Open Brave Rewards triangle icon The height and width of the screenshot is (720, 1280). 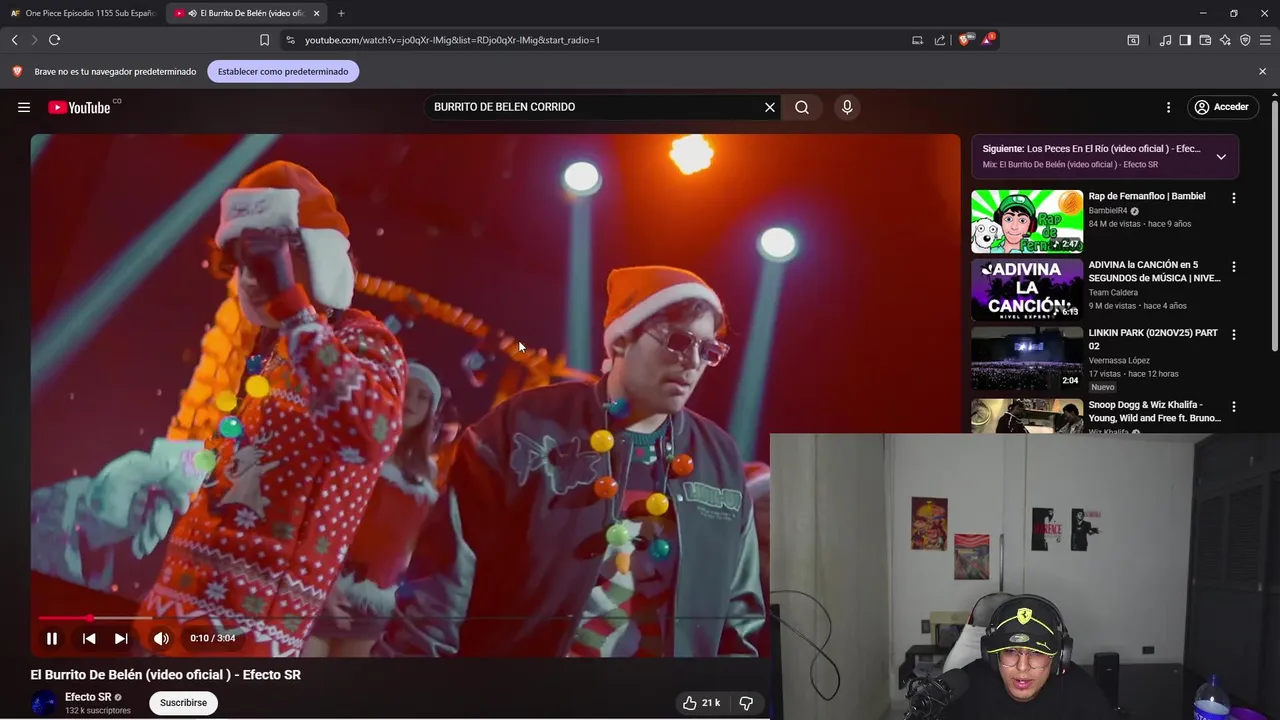[x=988, y=40]
